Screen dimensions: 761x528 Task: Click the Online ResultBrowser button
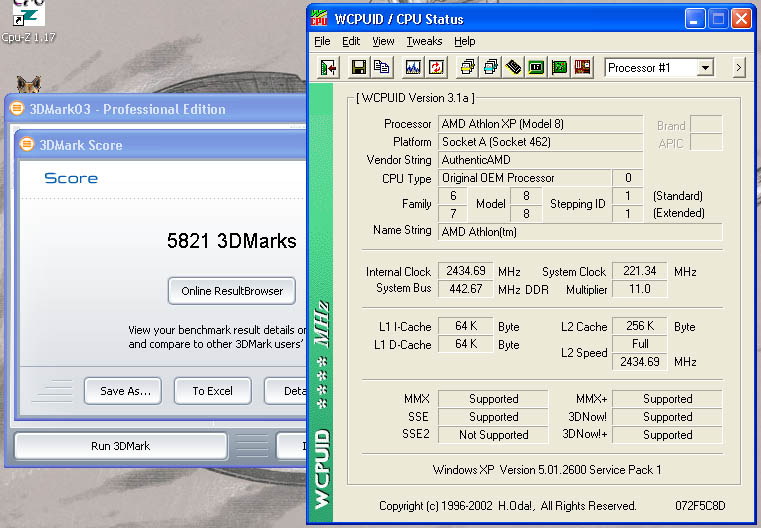[x=232, y=291]
